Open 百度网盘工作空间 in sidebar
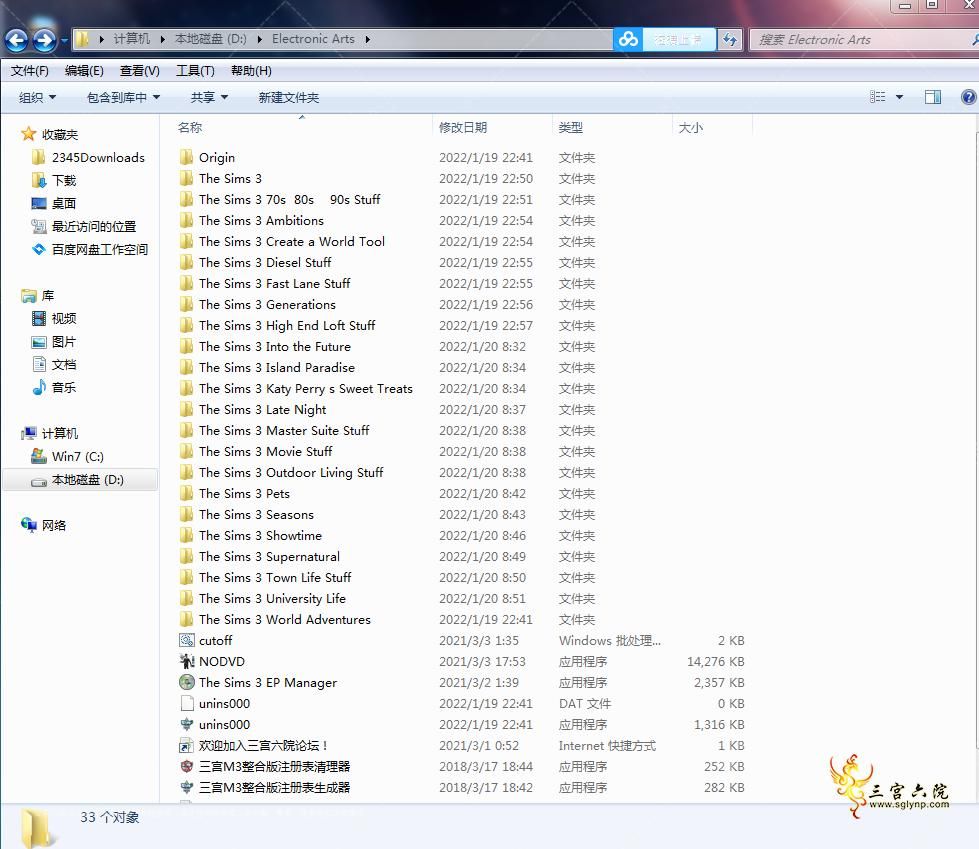The width and height of the screenshot is (979, 849). point(99,250)
